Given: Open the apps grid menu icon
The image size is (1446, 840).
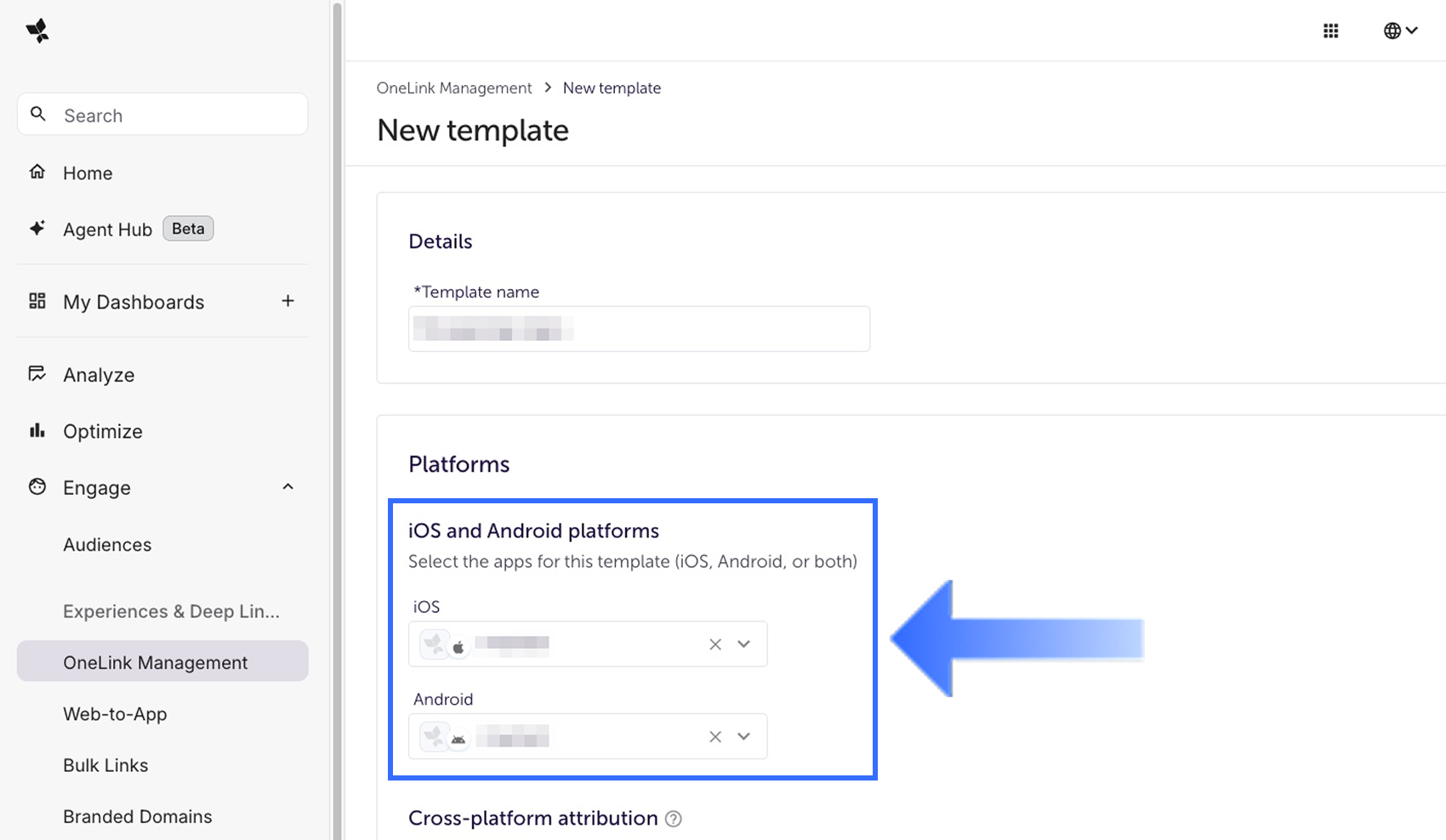Looking at the screenshot, I should pos(1331,31).
